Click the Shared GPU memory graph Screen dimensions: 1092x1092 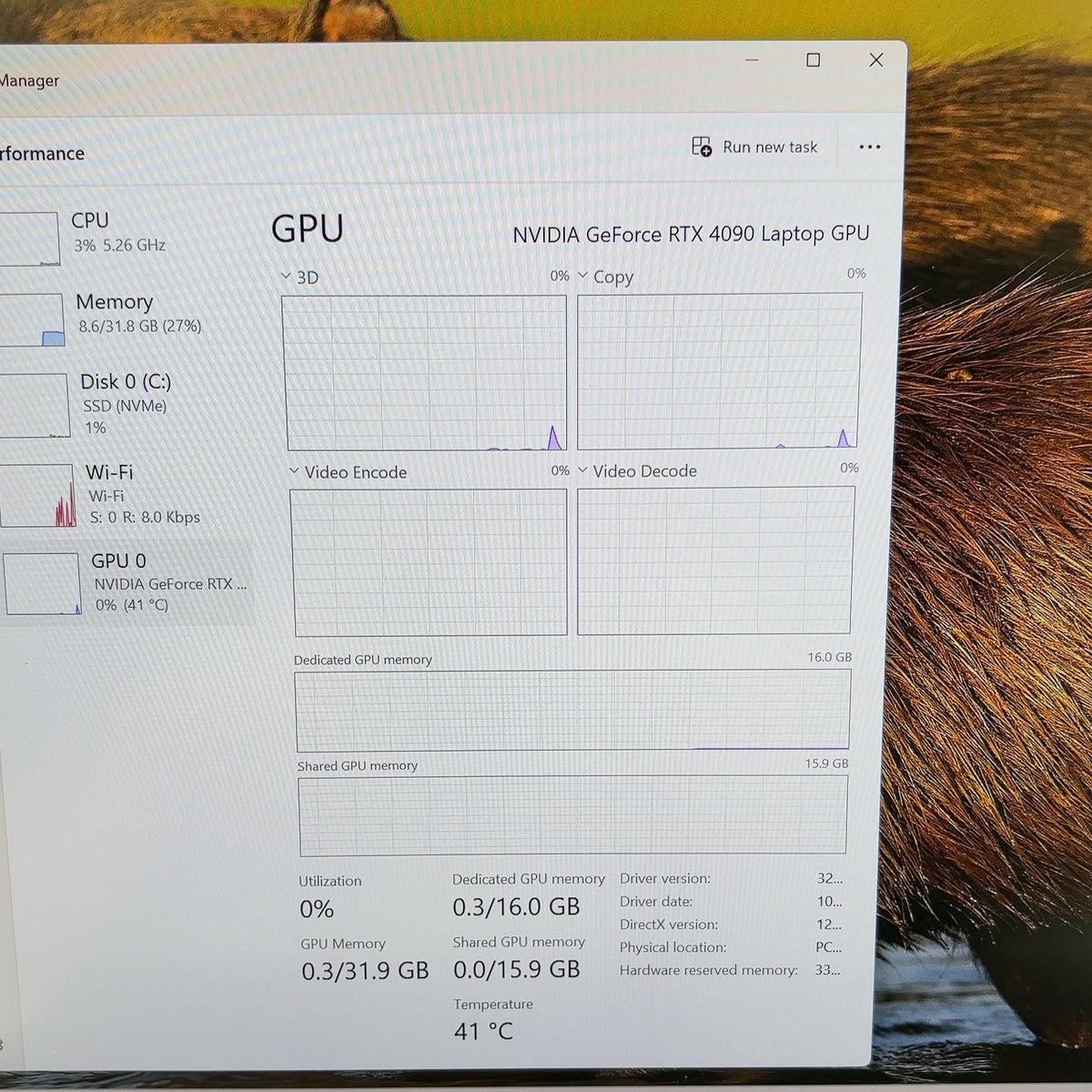pyautogui.click(x=573, y=815)
